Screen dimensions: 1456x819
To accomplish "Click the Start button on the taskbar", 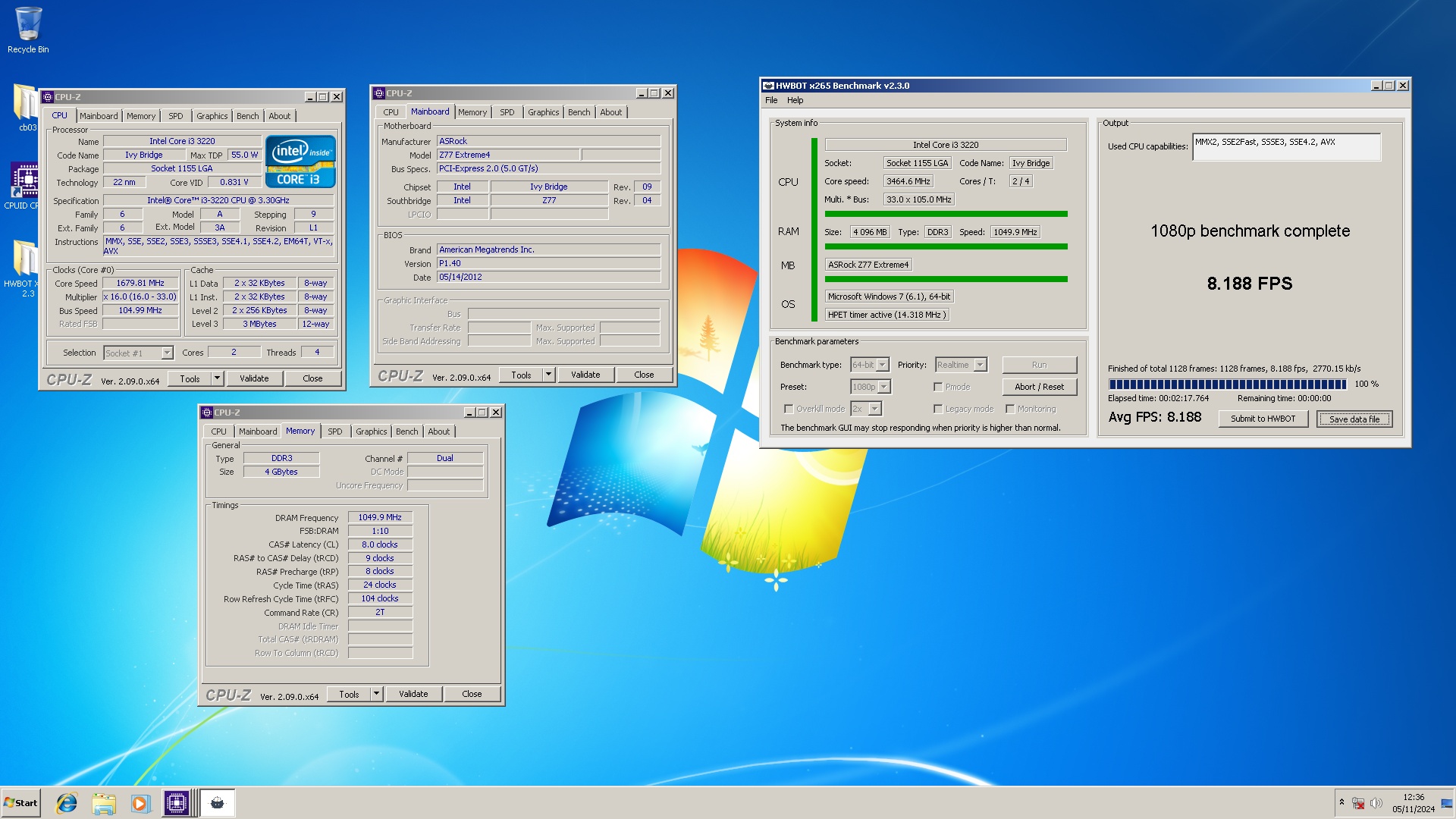I will click(x=21, y=803).
